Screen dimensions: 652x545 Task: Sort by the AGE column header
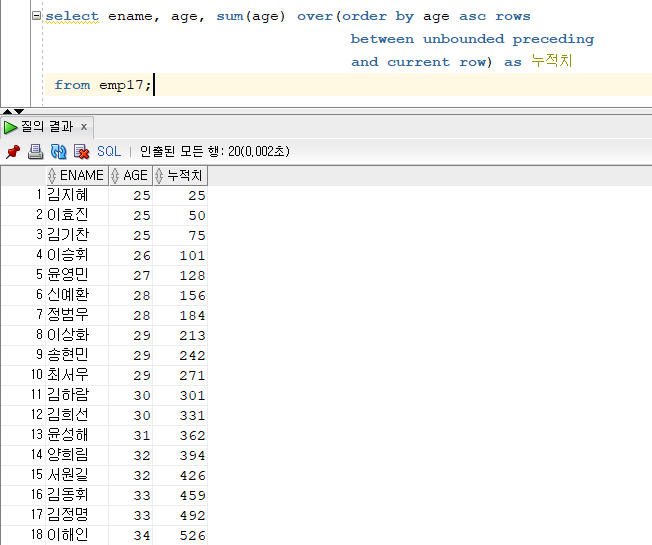coord(131,175)
